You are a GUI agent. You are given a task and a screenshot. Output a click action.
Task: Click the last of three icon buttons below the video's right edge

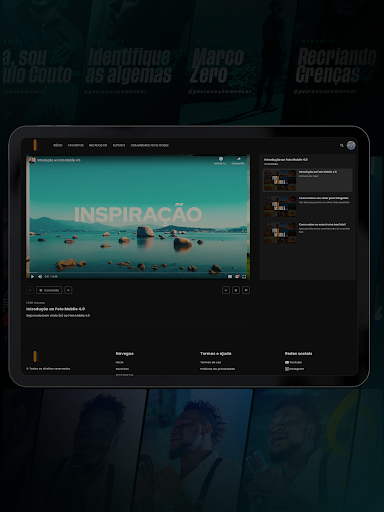coord(246,290)
